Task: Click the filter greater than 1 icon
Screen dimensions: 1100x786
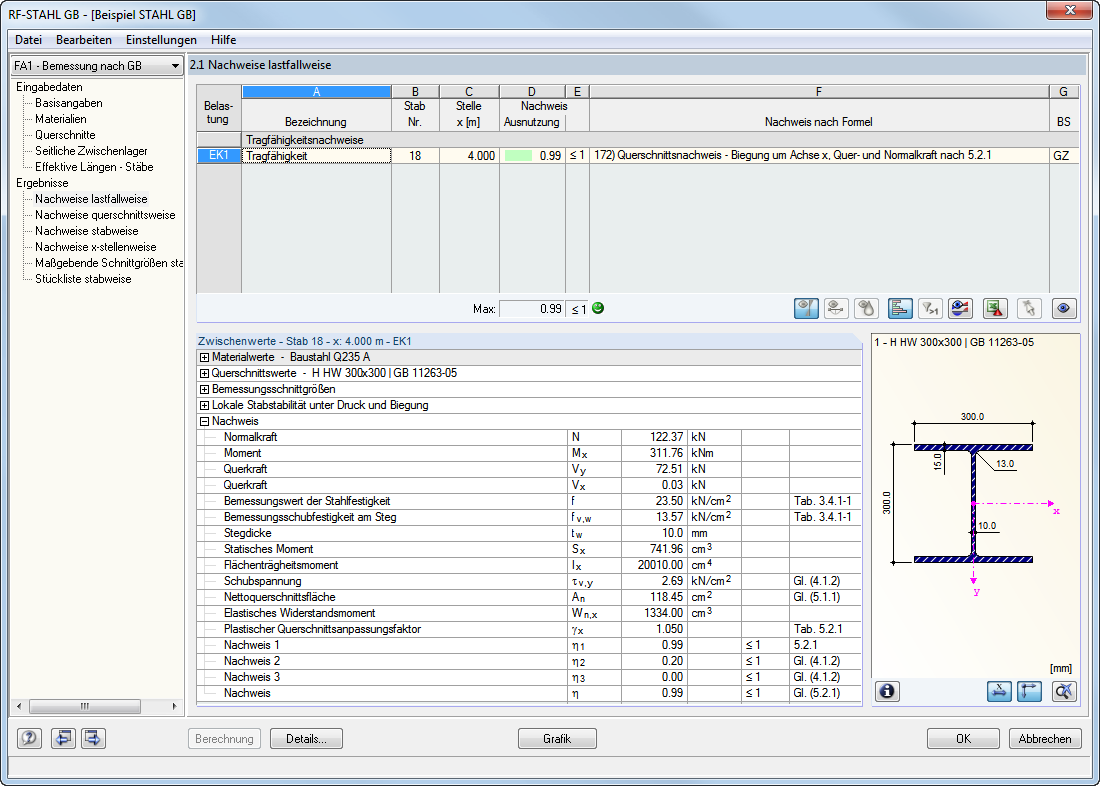Action: [930, 308]
